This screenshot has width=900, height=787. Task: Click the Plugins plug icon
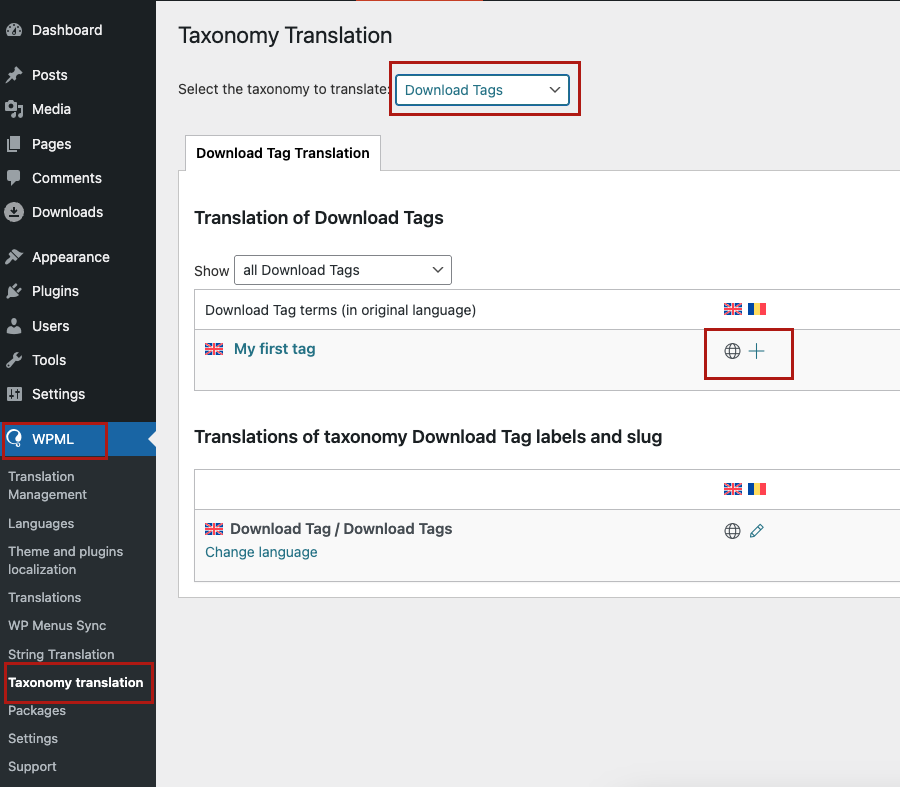click(x=14, y=291)
